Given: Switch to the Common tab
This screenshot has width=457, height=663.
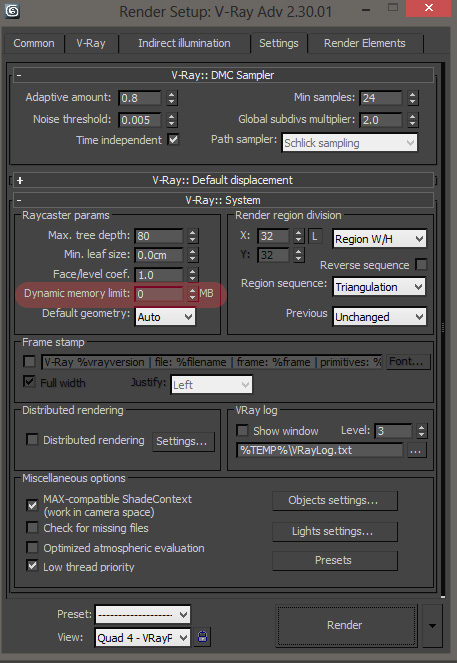Looking at the screenshot, I should (x=34, y=43).
